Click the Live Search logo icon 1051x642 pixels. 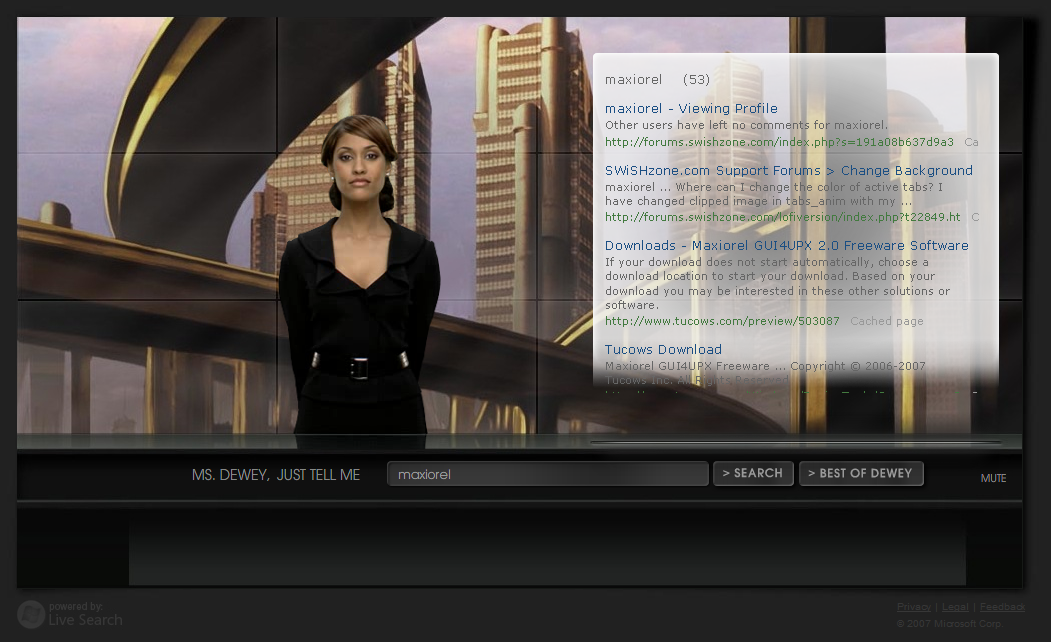(31, 614)
